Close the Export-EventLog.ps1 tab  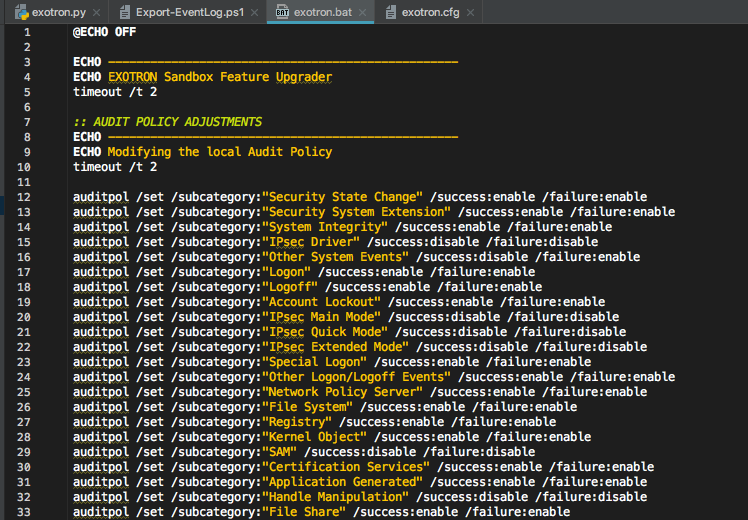[255, 12]
